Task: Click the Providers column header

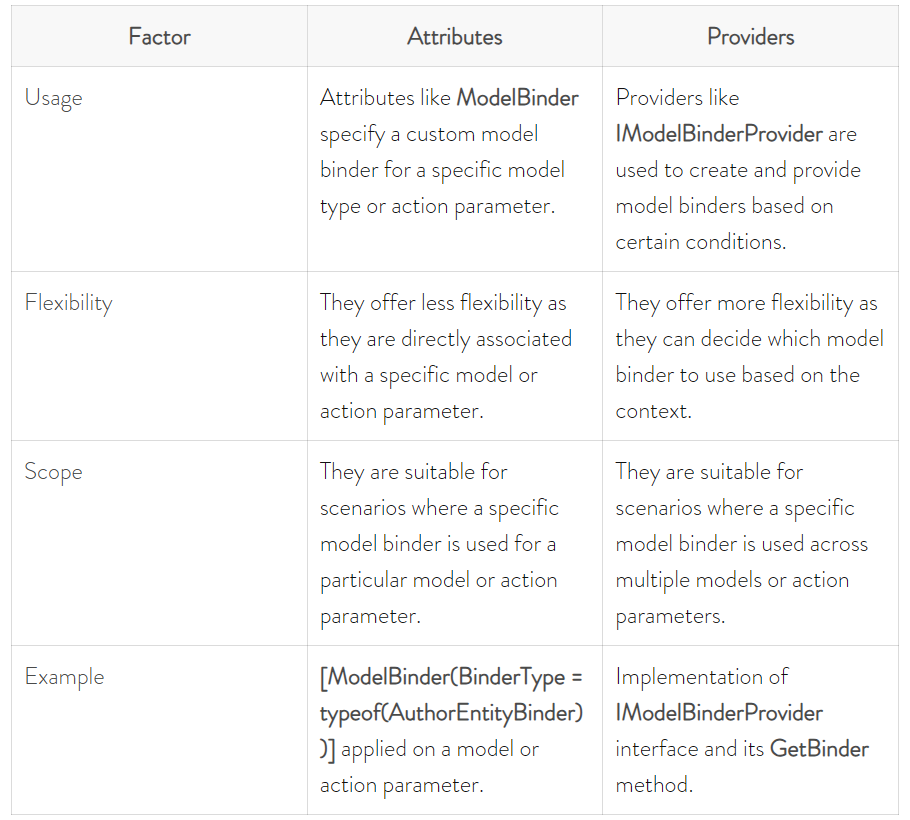Action: point(750,37)
